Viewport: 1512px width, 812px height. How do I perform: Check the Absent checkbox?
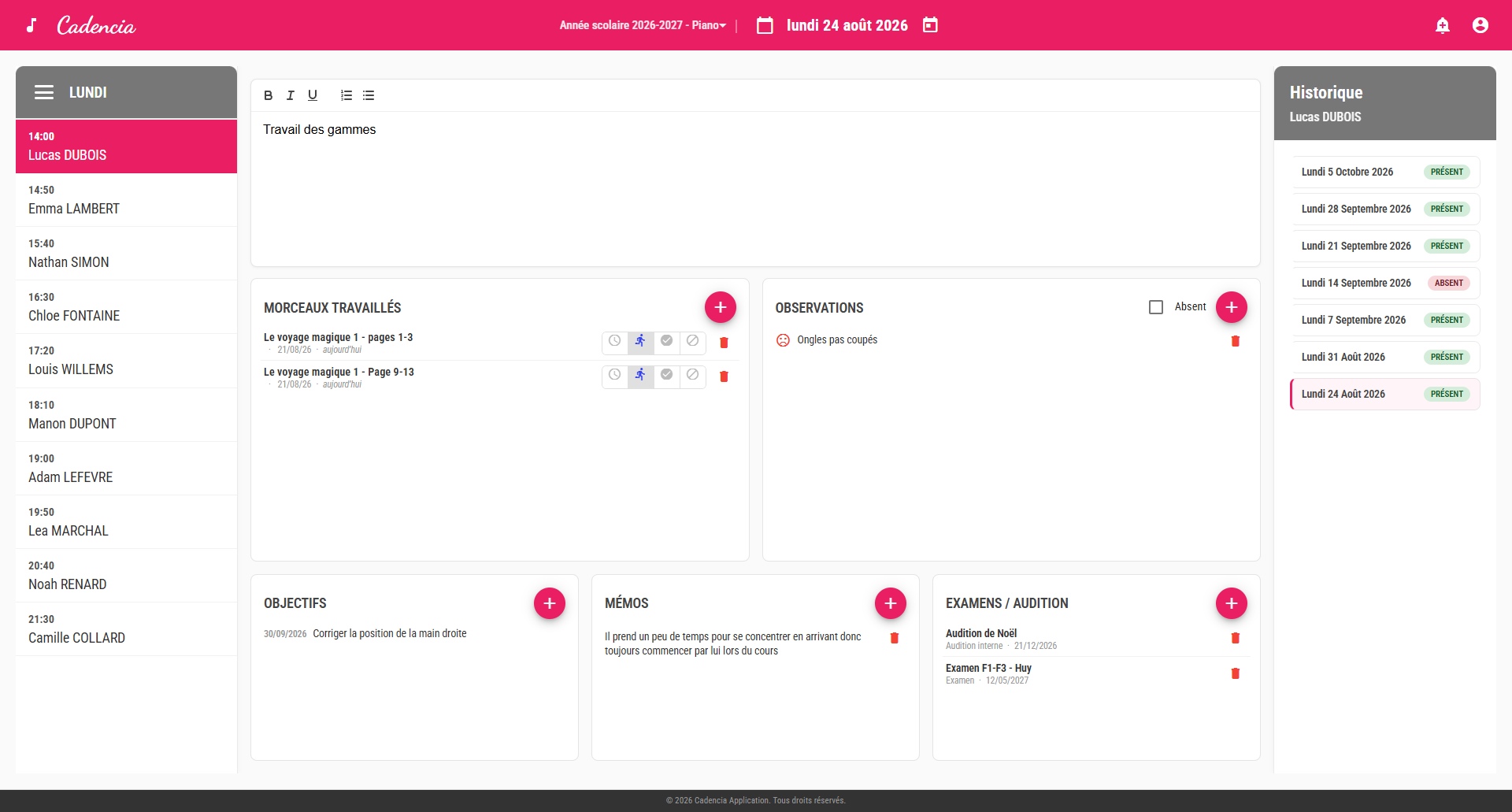click(x=1156, y=307)
